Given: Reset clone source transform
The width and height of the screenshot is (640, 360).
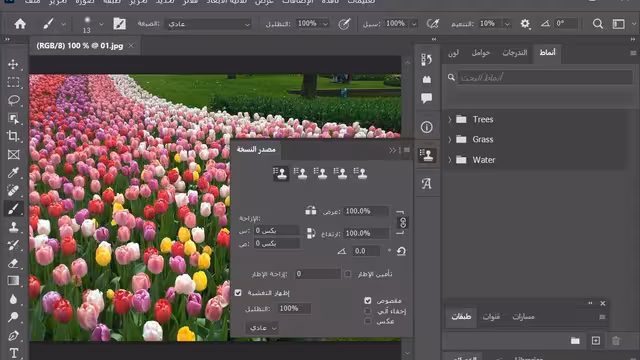Looking at the screenshot, I should (x=401, y=251).
